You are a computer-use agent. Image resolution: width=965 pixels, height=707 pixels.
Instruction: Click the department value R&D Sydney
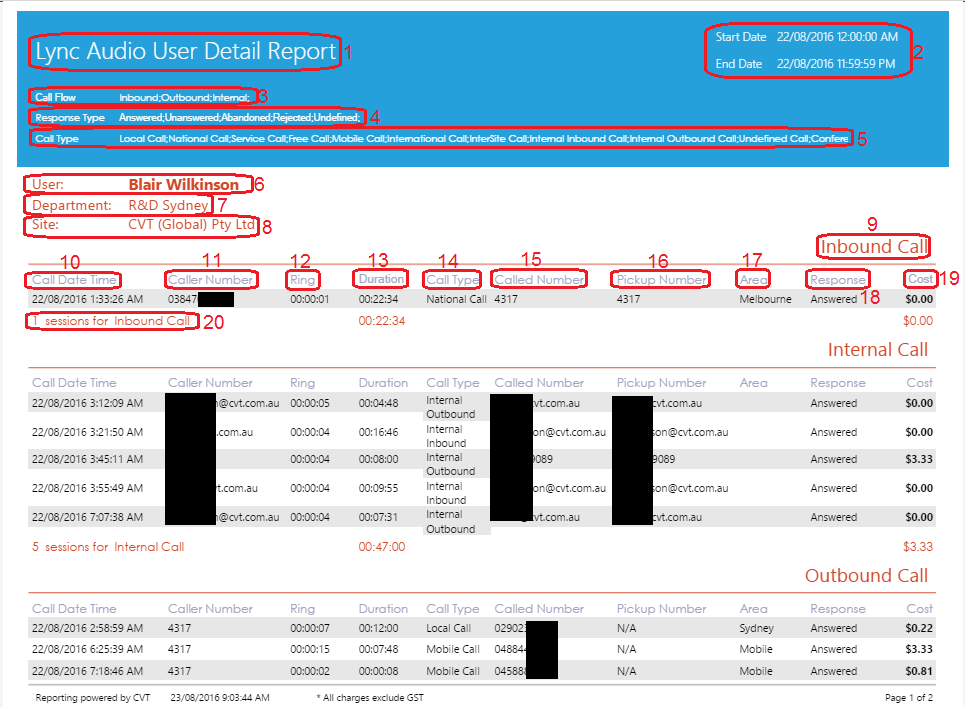[168, 205]
